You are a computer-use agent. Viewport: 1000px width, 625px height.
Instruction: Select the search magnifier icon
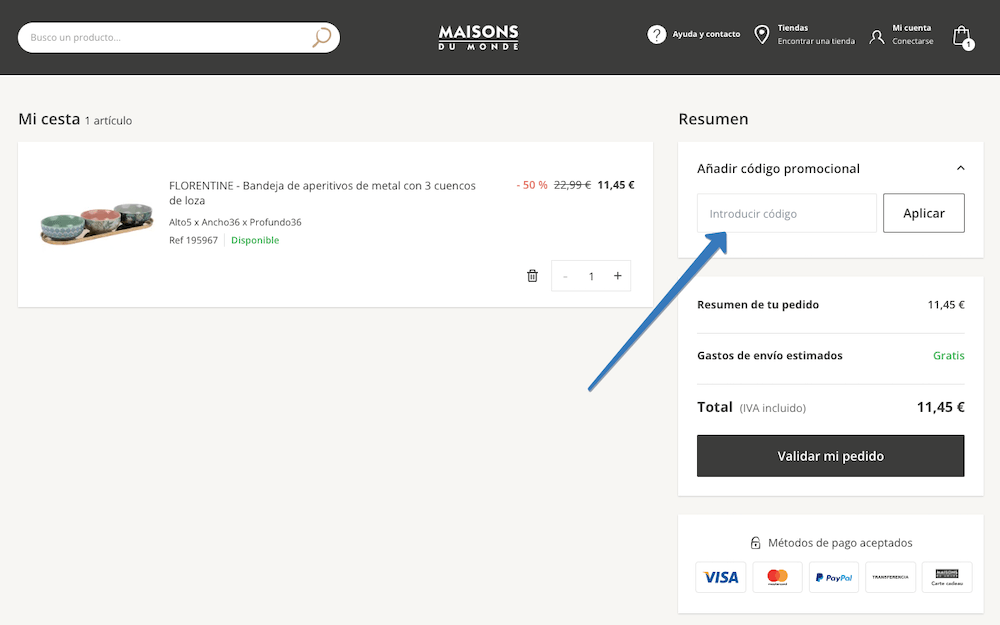(320, 36)
